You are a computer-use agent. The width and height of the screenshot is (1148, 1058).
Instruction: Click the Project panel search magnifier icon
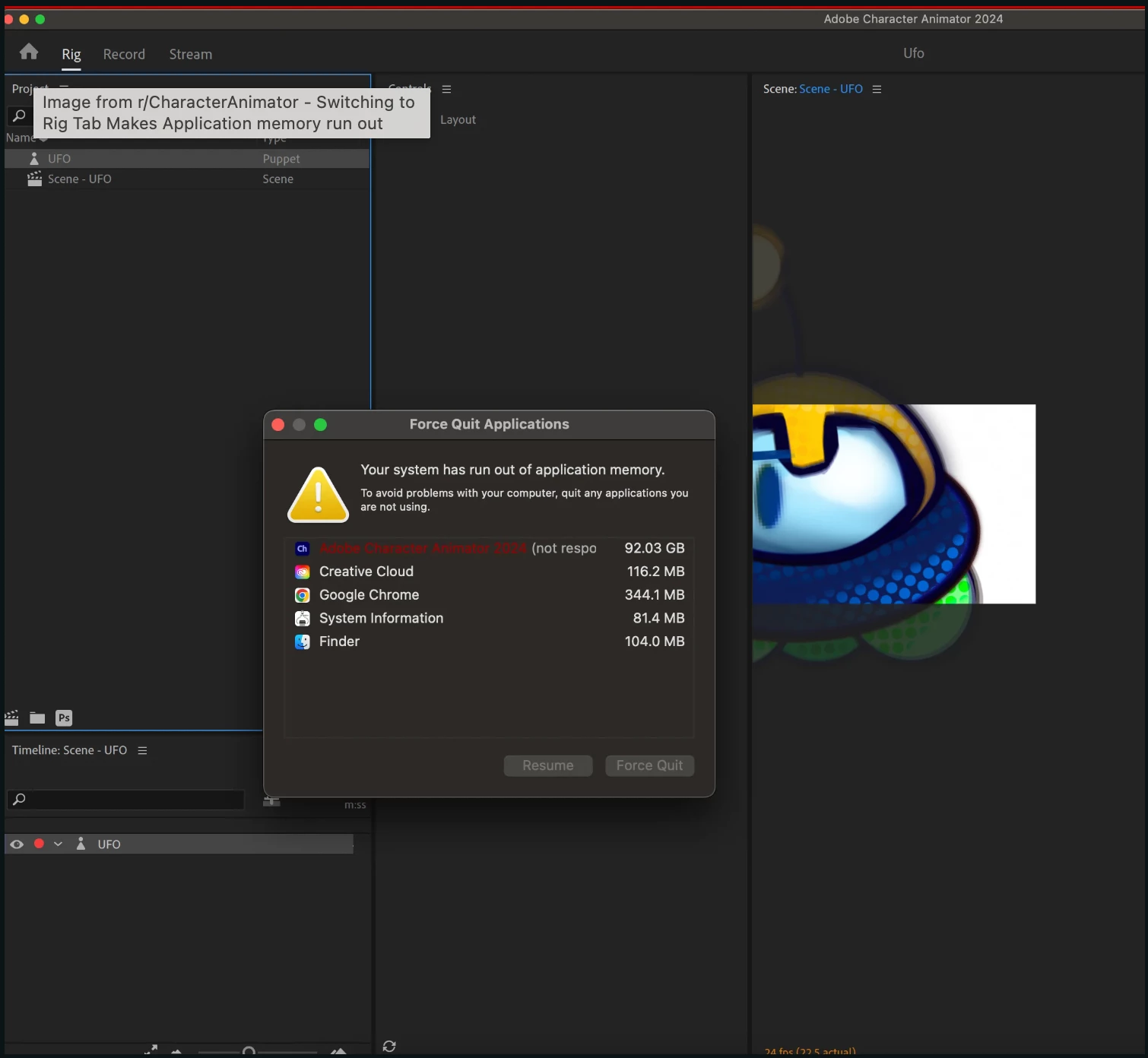pos(19,116)
